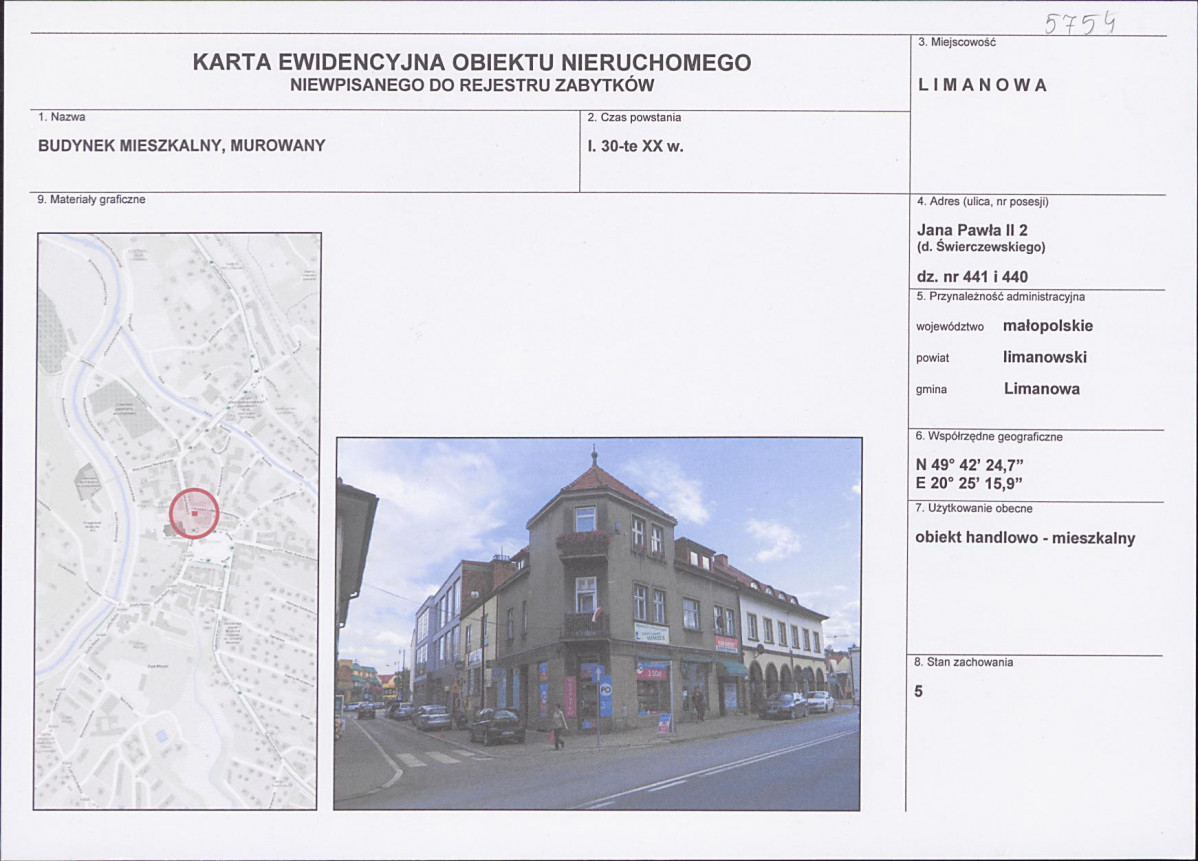This screenshot has width=1198, height=861.
Task: Click the title 'KARTA EWIDENCYJNA OBIEKTU NIERUCHOMEGO'
Action: (x=471, y=62)
